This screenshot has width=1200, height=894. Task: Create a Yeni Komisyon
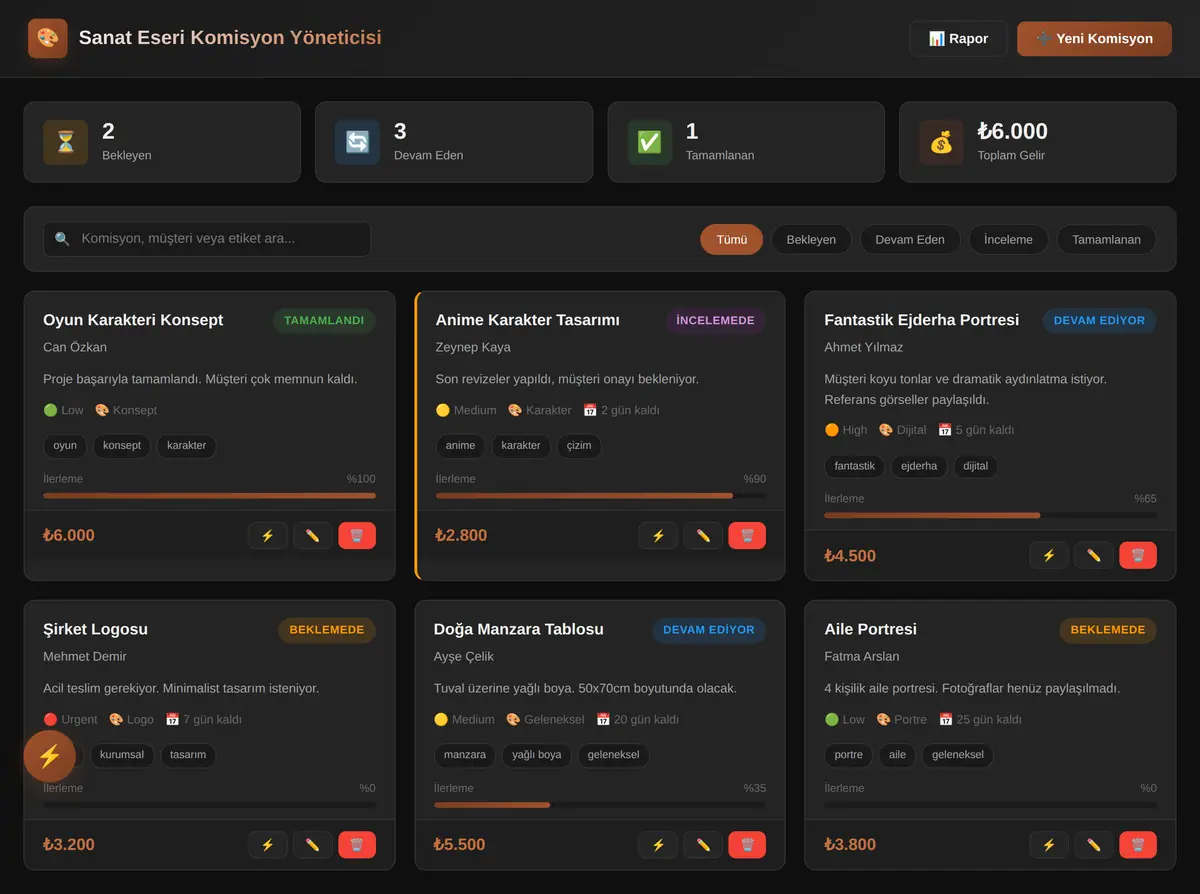click(x=1094, y=38)
